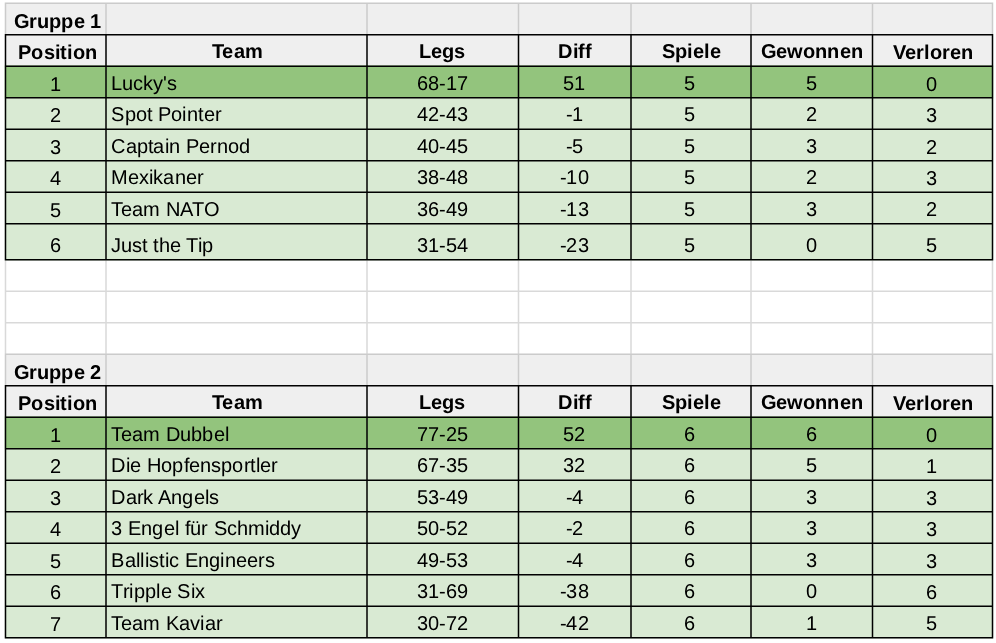Select the Team Kaviar cell
The width and height of the screenshot is (996, 643).
click(236, 623)
